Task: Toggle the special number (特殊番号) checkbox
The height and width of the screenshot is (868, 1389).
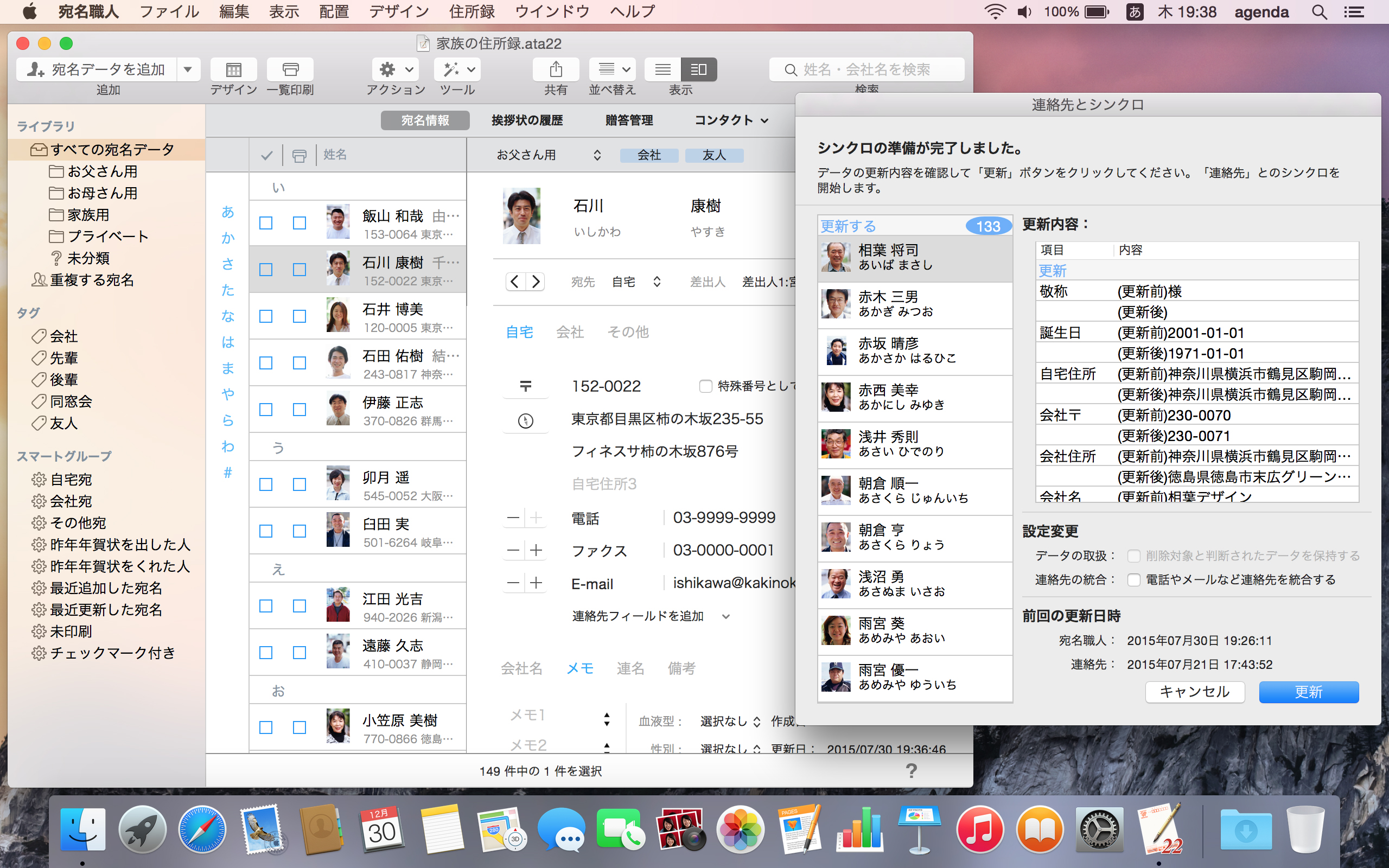Action: (705, 386)
